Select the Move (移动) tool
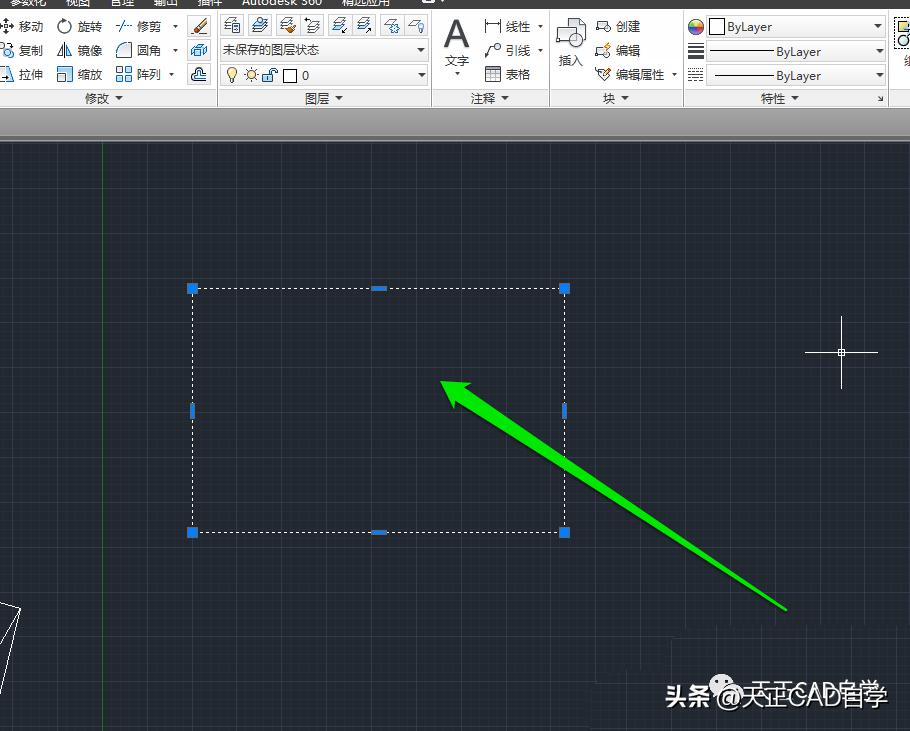Screen dimensions: 910x731 click(x=21, y=26)
